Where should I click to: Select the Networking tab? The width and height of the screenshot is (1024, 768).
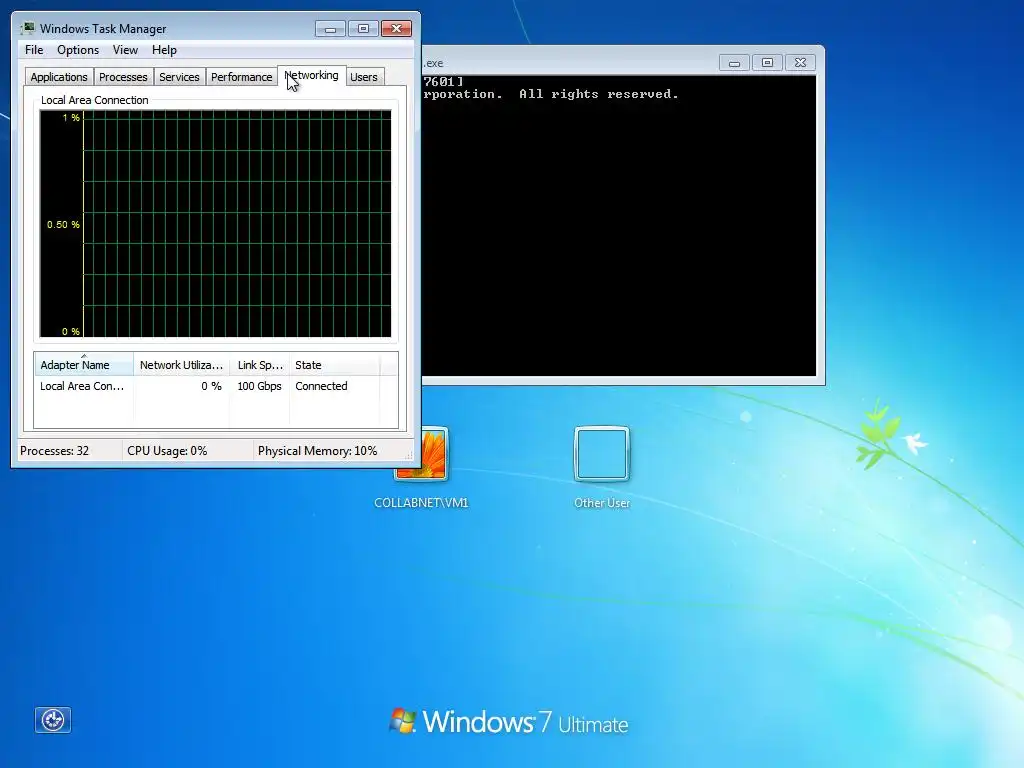click(312, 75)
